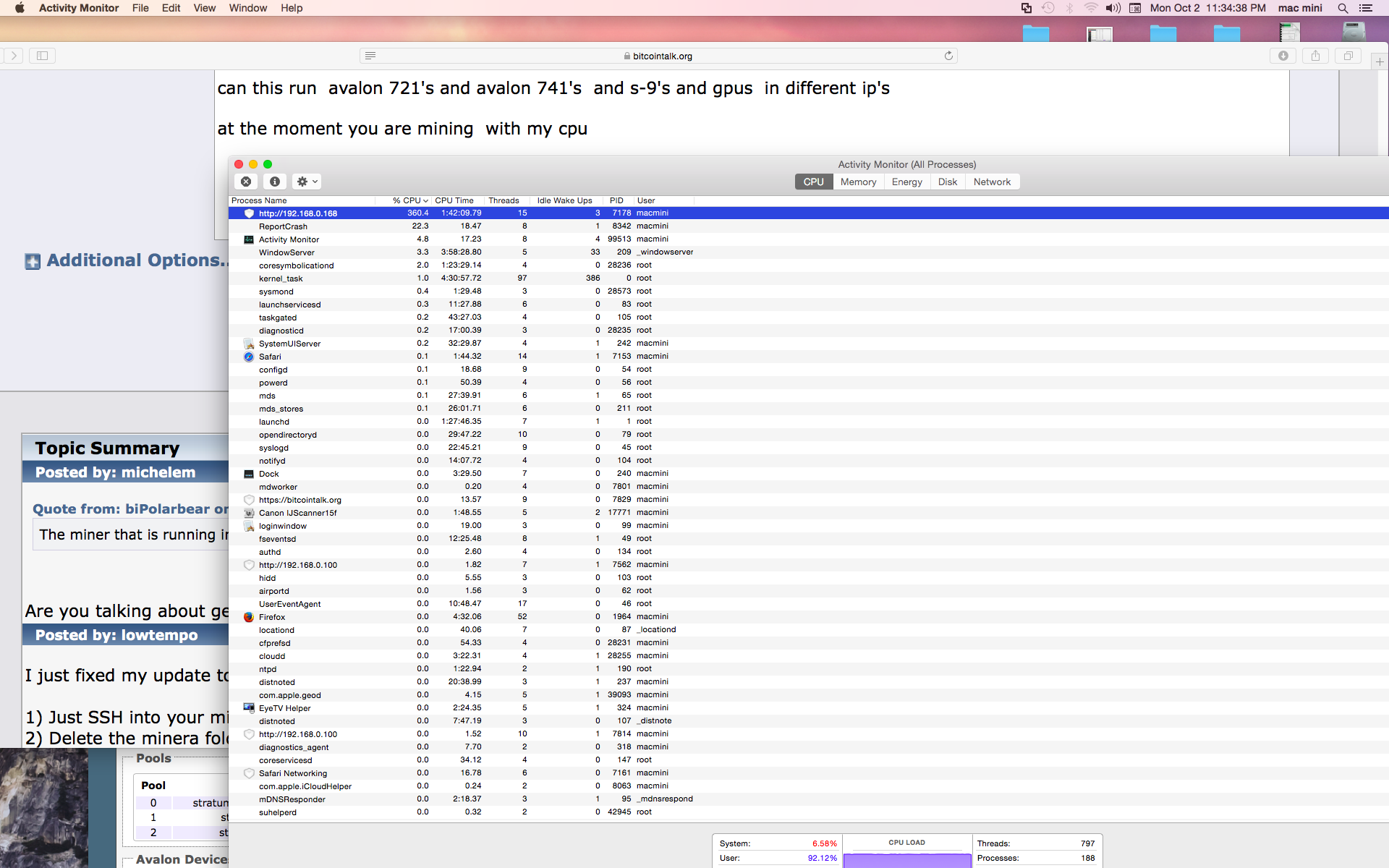
Task: Click the Safari reader view icon in address bar
Action: click(x=370, y=56)
